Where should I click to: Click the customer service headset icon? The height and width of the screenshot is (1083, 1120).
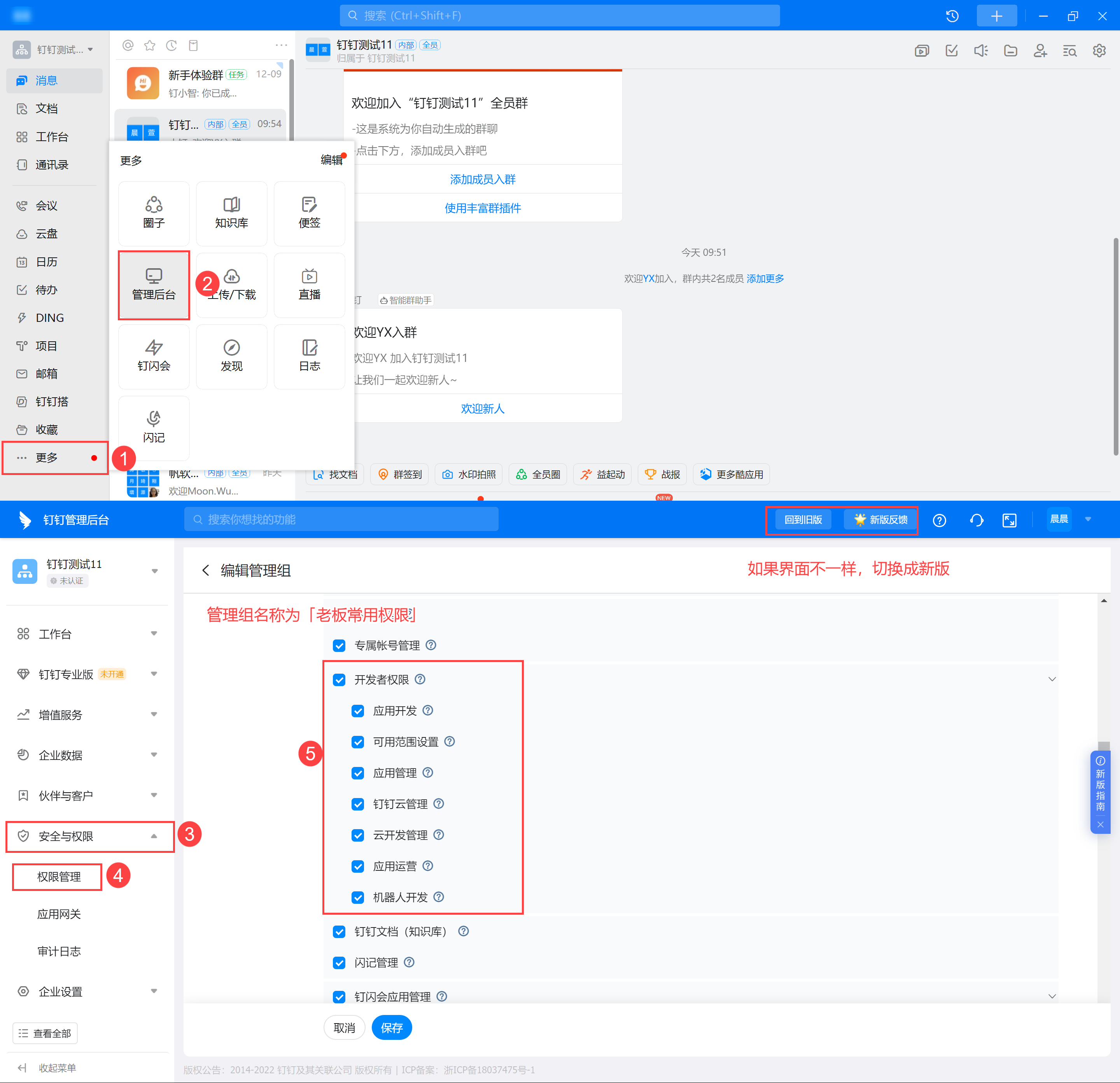pyautogui.click(x=976, y=520)
